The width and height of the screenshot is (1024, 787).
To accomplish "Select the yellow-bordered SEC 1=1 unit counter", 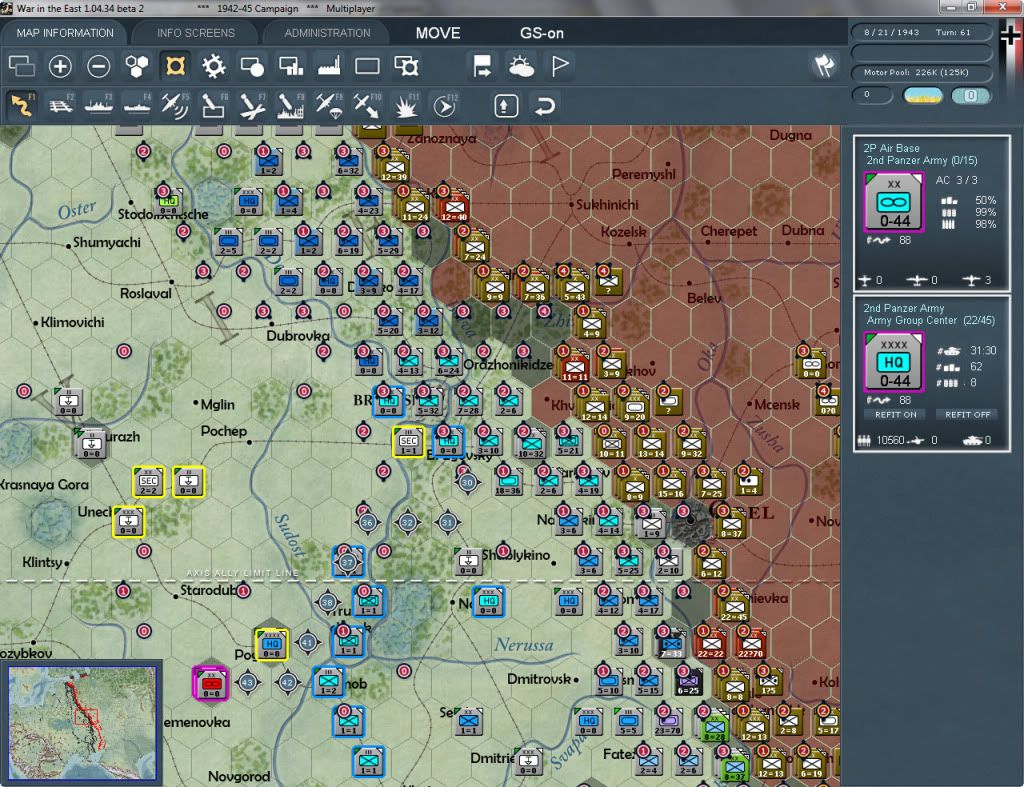I will click(x=409, y=442).
